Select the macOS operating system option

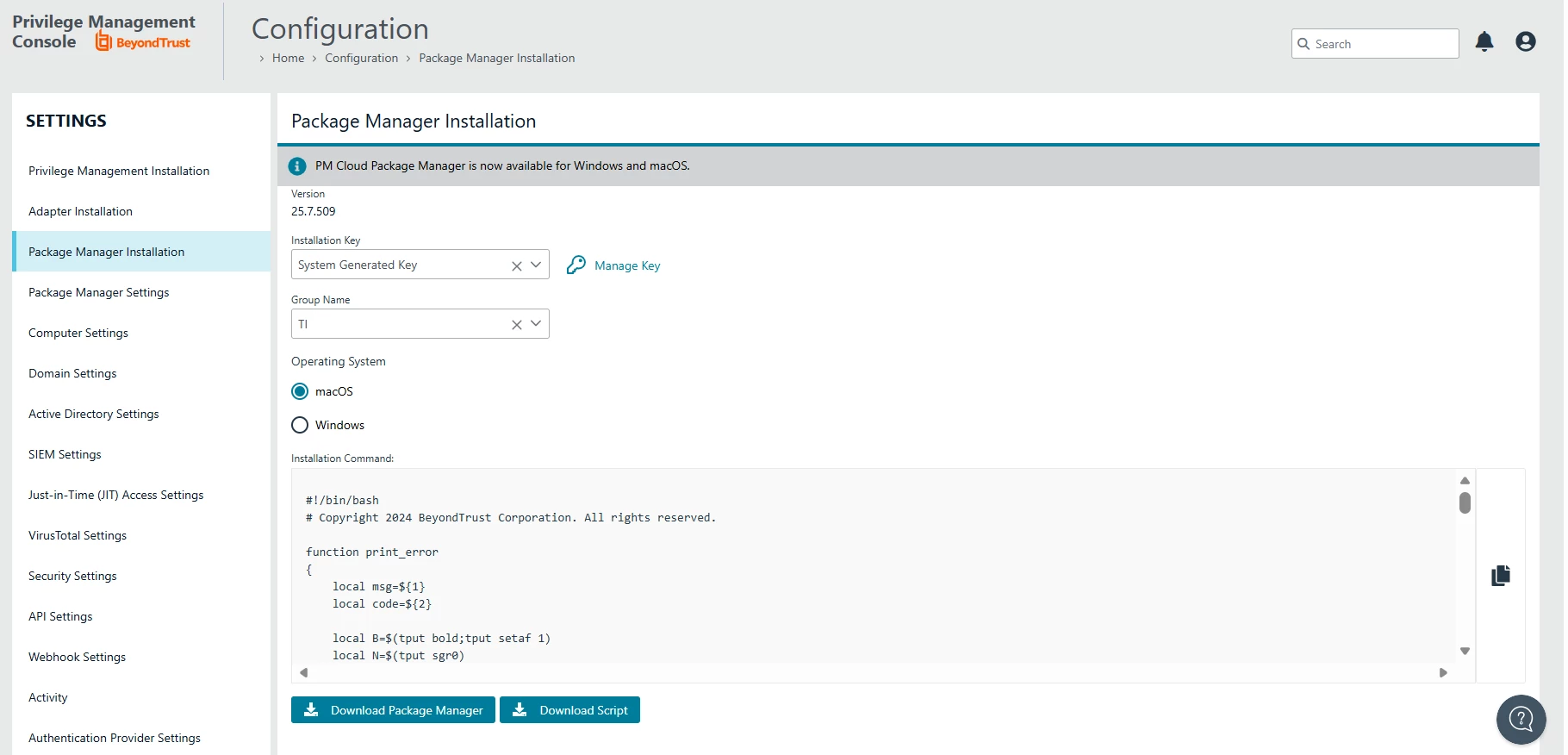coord(300,391)
